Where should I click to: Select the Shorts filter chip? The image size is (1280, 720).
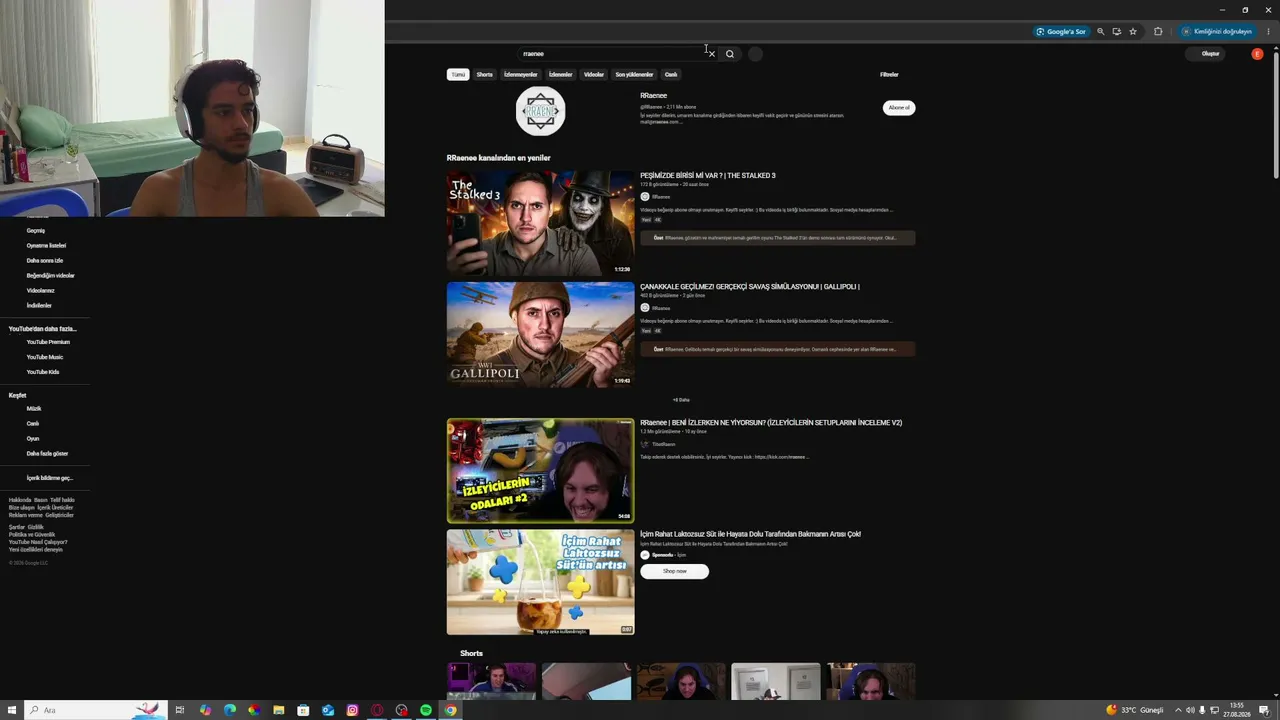click(x=485, y=75)
